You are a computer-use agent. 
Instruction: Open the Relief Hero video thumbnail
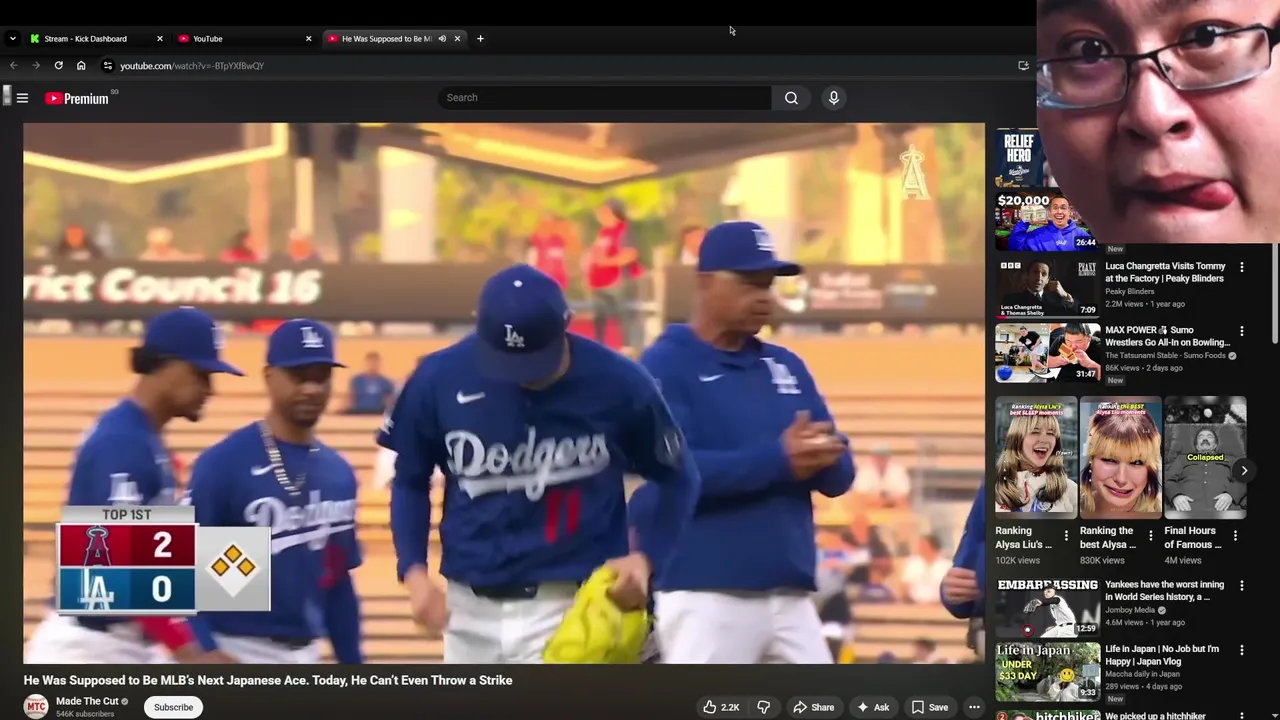(x=1018, y=158)
